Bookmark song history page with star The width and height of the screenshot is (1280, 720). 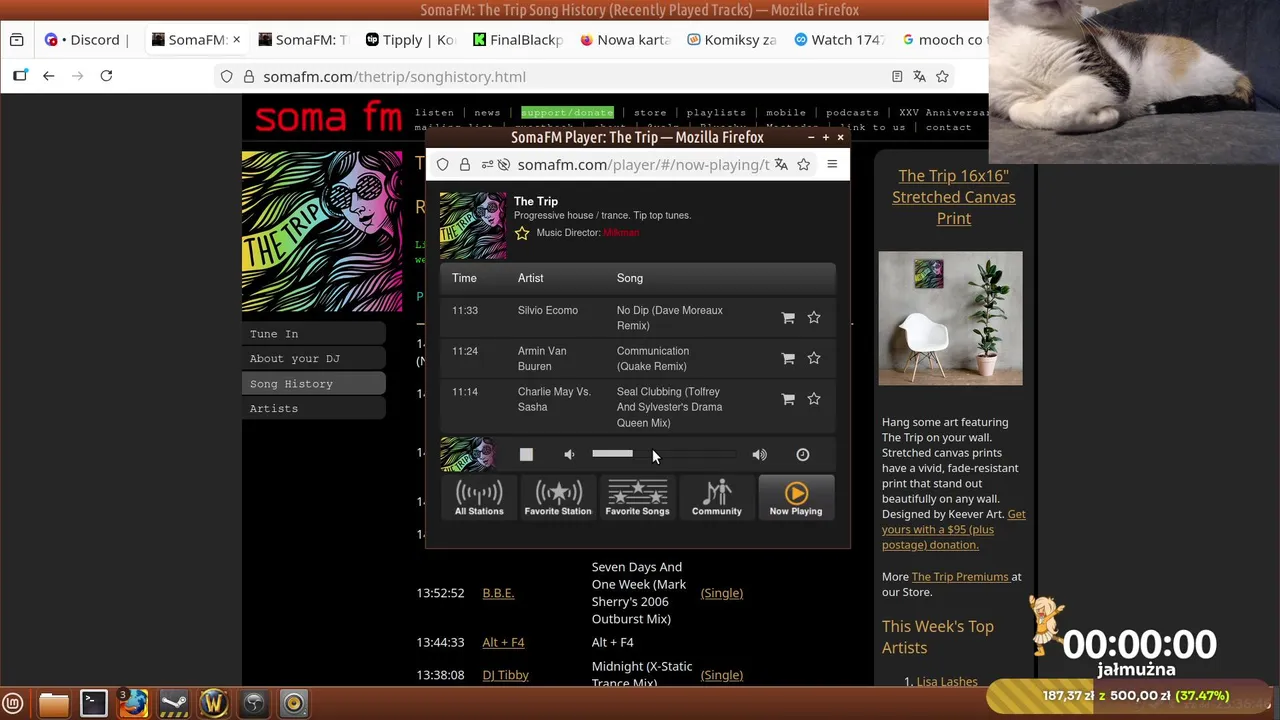click(942, 76)
